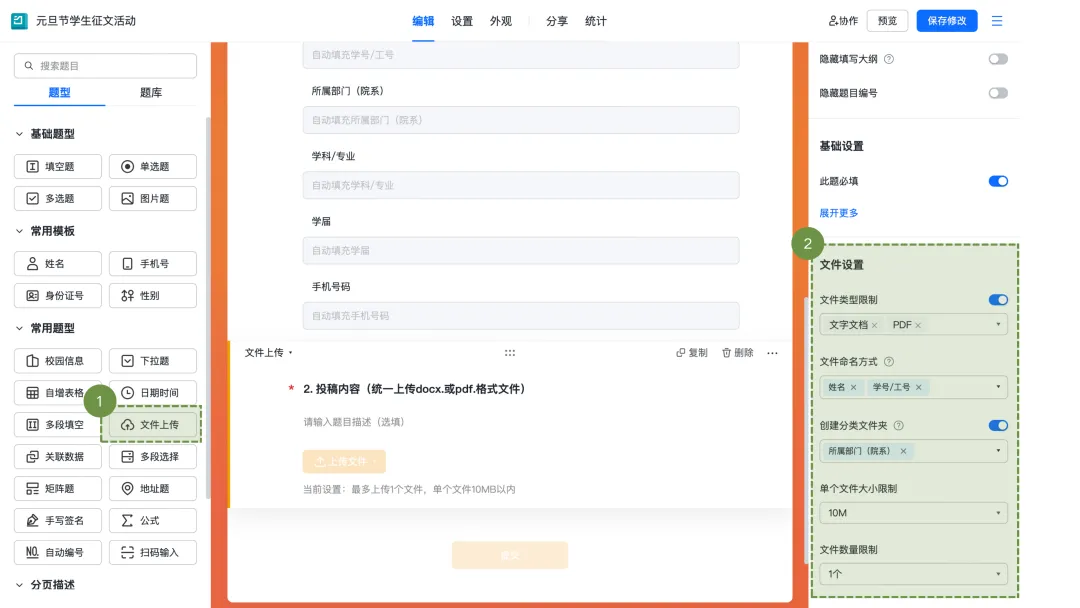Switch to the 编辑 tab

click(x=423, y=21)
